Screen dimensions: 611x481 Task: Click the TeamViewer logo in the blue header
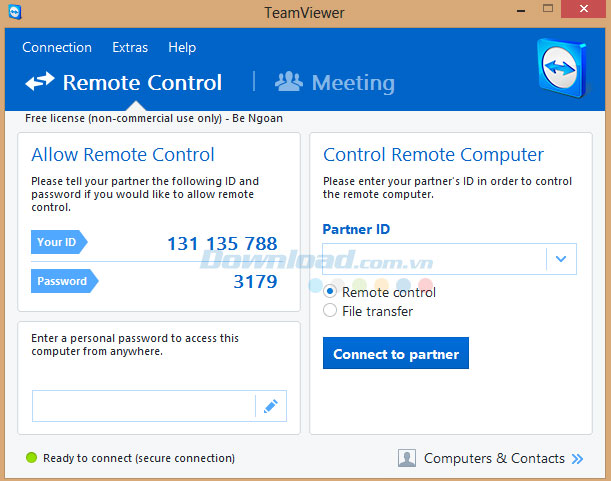tap(567, 72)
